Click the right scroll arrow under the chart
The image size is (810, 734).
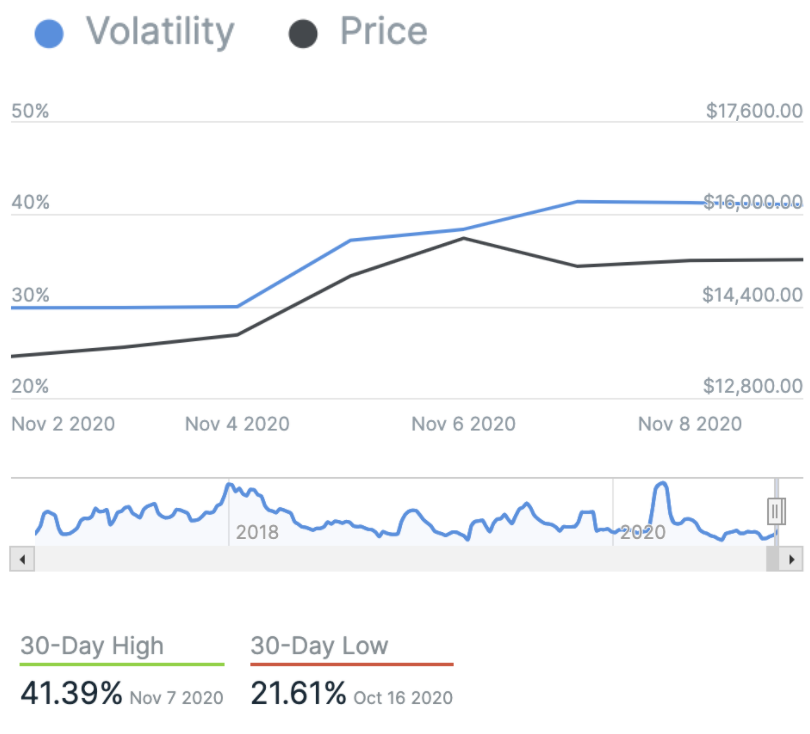(x=792, y=559)
